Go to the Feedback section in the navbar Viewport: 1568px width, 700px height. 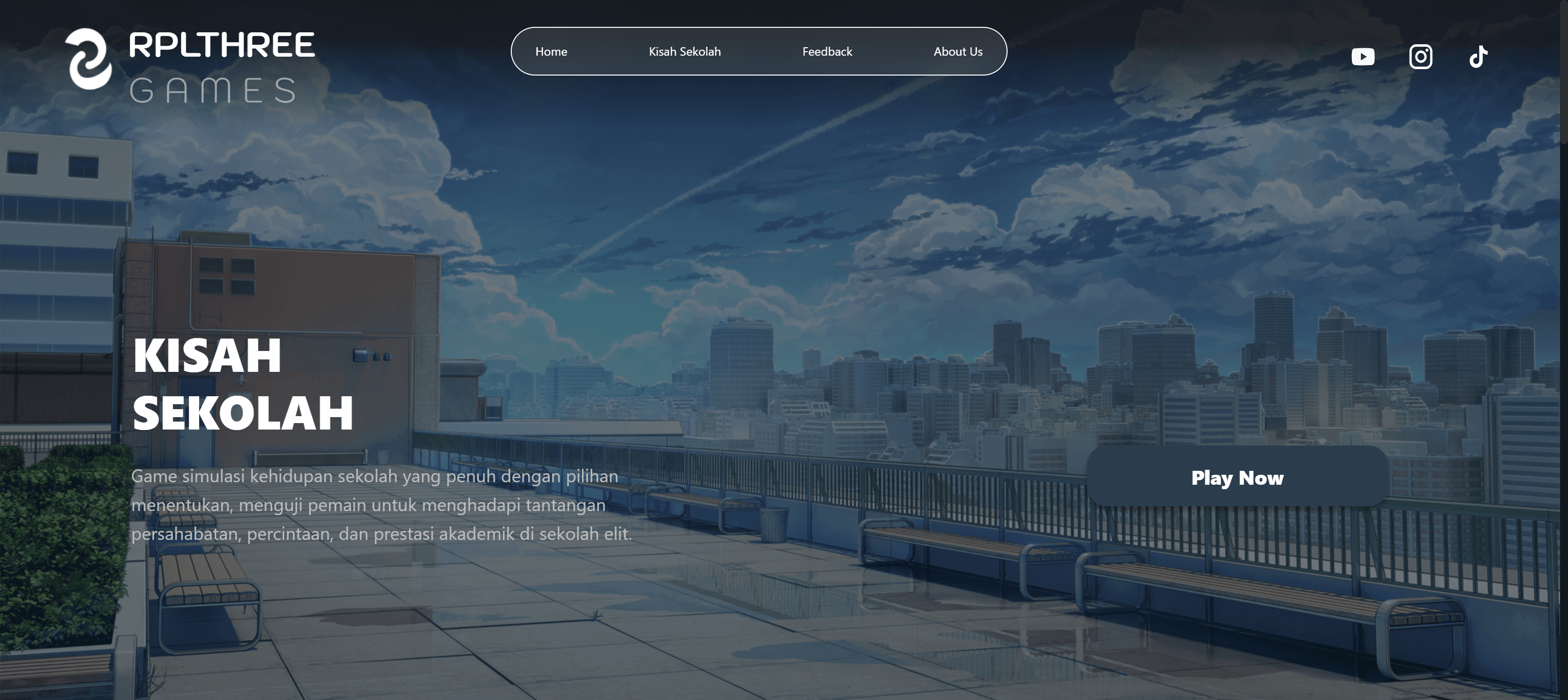(827, 52)
